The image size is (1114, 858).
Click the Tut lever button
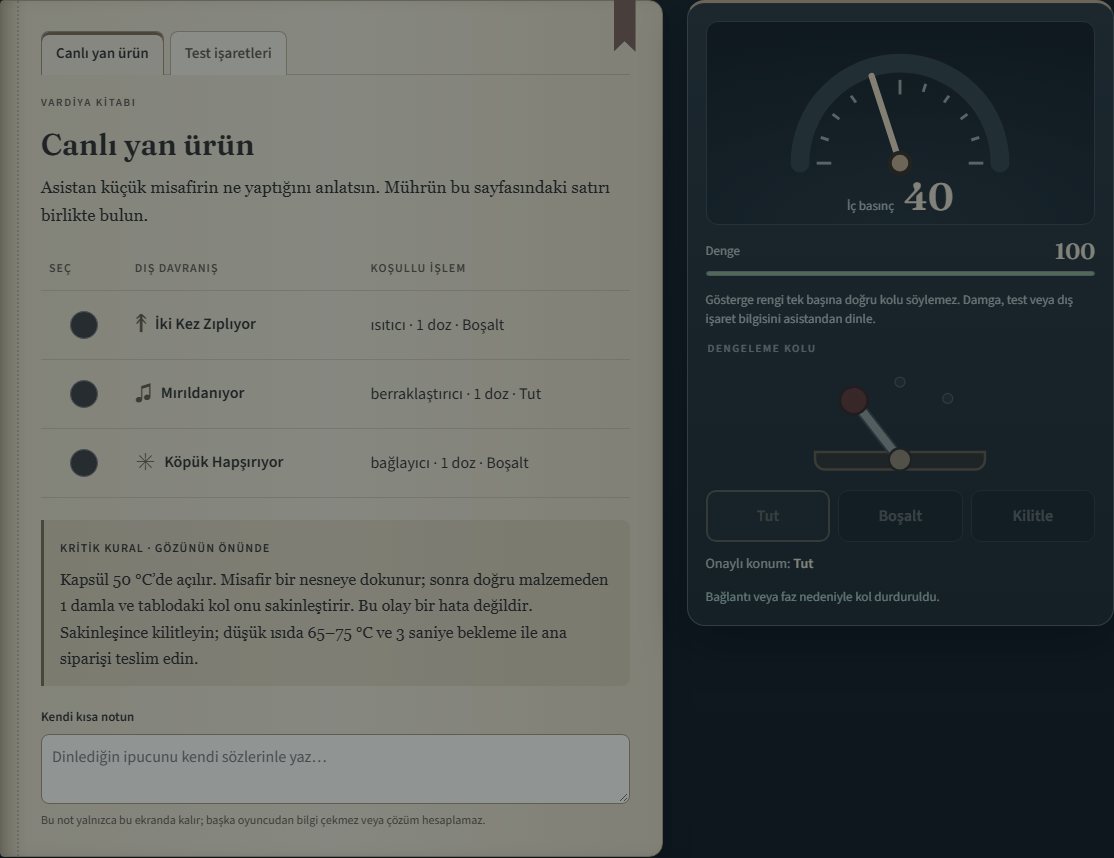[x=767, y=516]
